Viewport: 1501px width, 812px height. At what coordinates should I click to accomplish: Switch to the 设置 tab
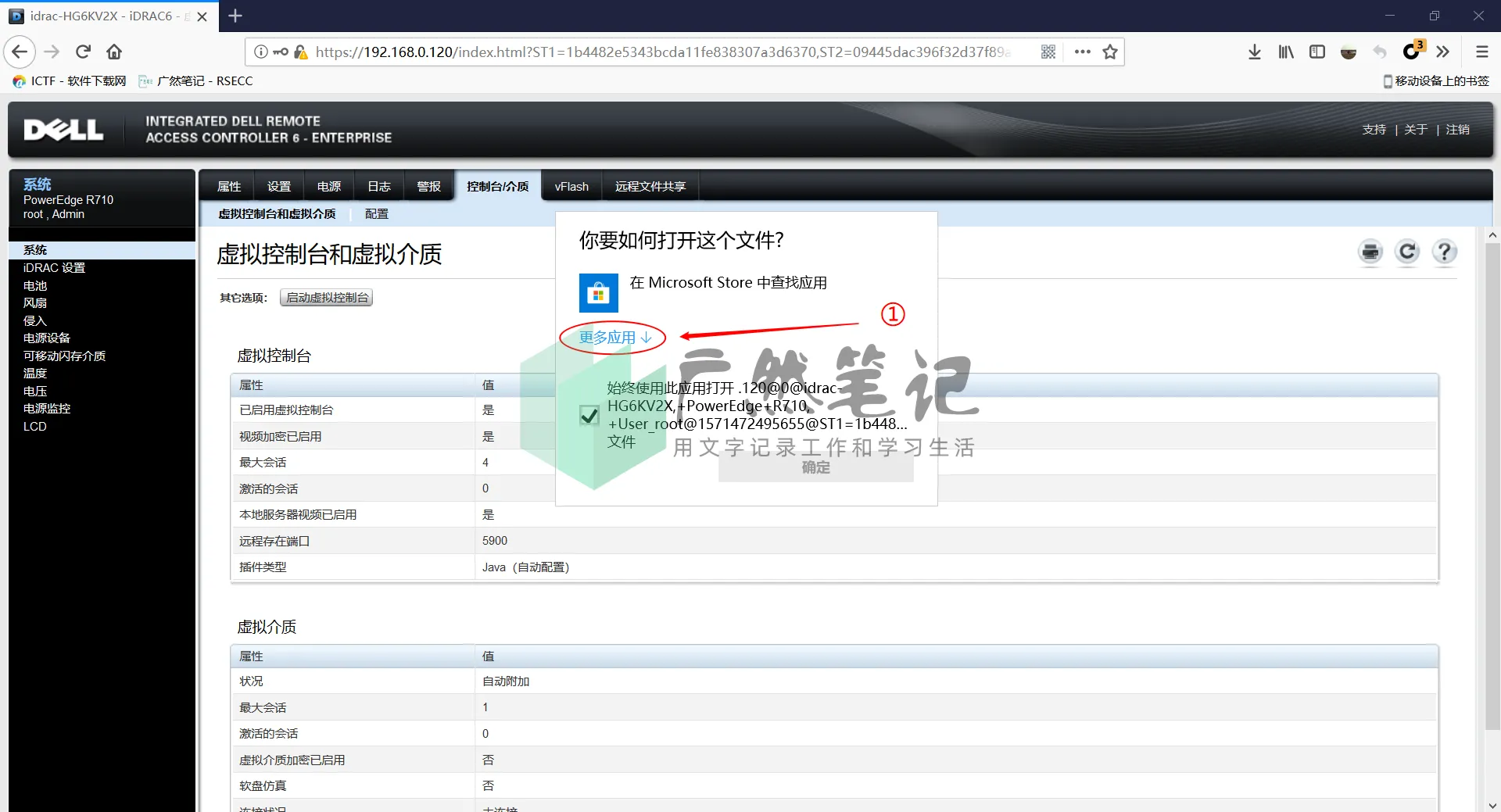click(279, 187)
